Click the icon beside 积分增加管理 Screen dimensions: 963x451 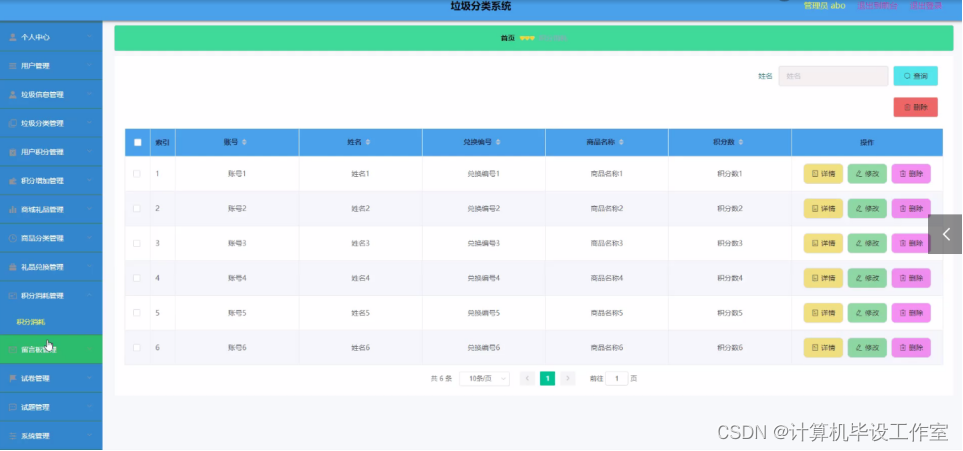point(13,181)
